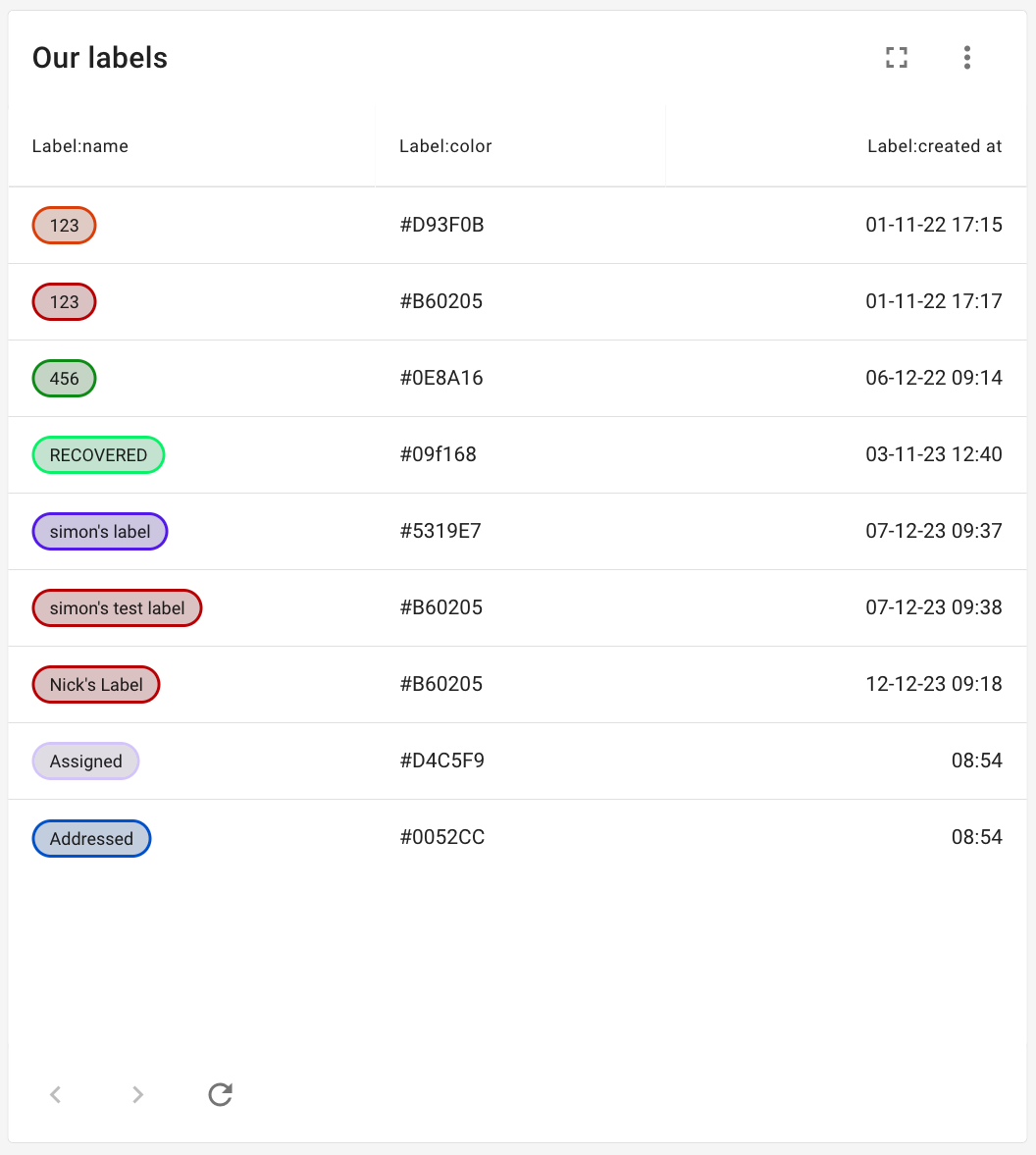
Task: Select the orange 123 label chip
Action: tap(64, 226)
